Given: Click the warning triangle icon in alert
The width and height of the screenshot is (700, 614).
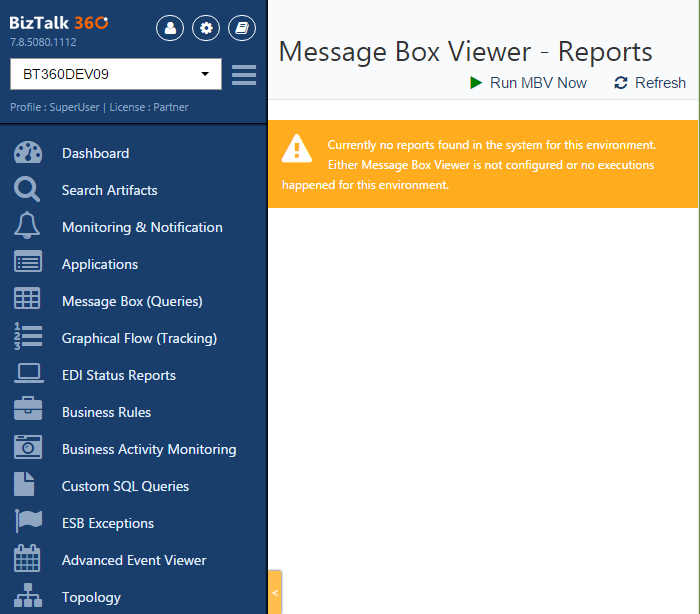Looking at the screenshot, I should coord(296,148).
